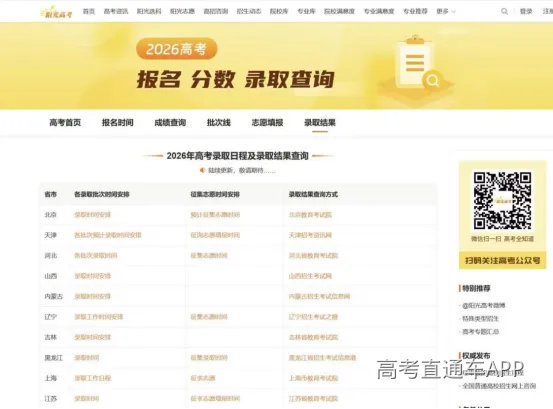Image resolution: width=553 pixels, height=409 pixels.
Task: Open 北京 supplementary volunteer time link
Action: (x=215, y=215)
